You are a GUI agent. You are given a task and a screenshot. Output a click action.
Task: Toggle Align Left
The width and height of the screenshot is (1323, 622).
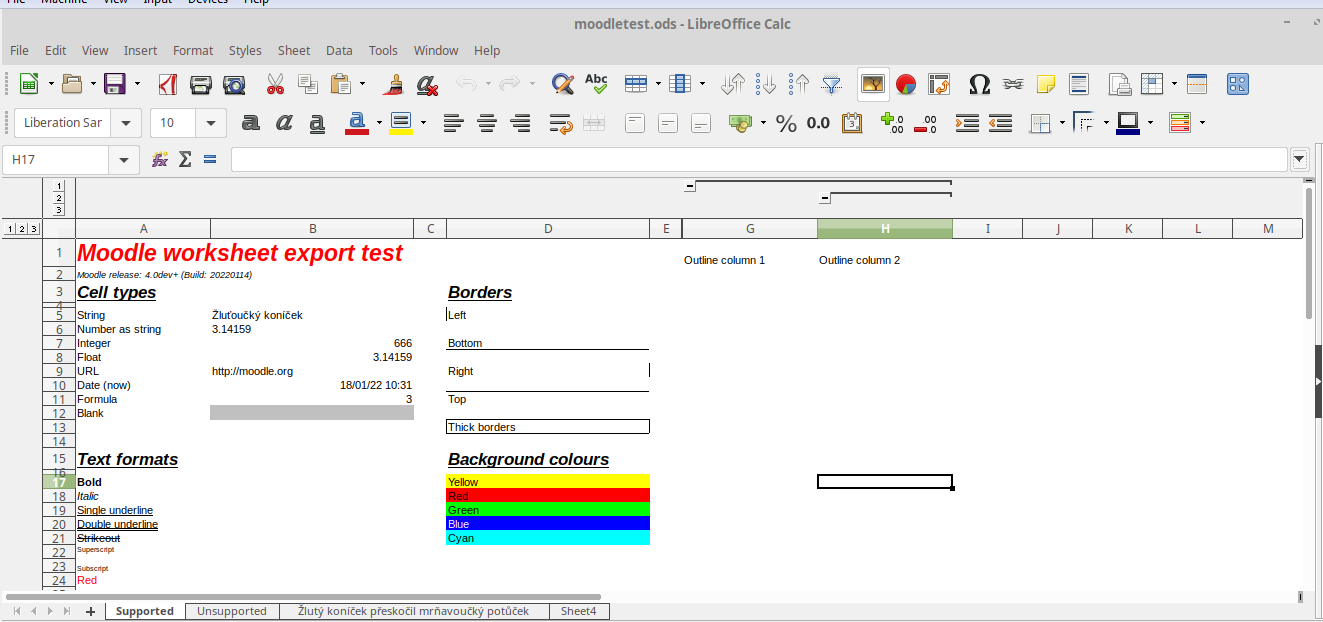coord(454,123)
